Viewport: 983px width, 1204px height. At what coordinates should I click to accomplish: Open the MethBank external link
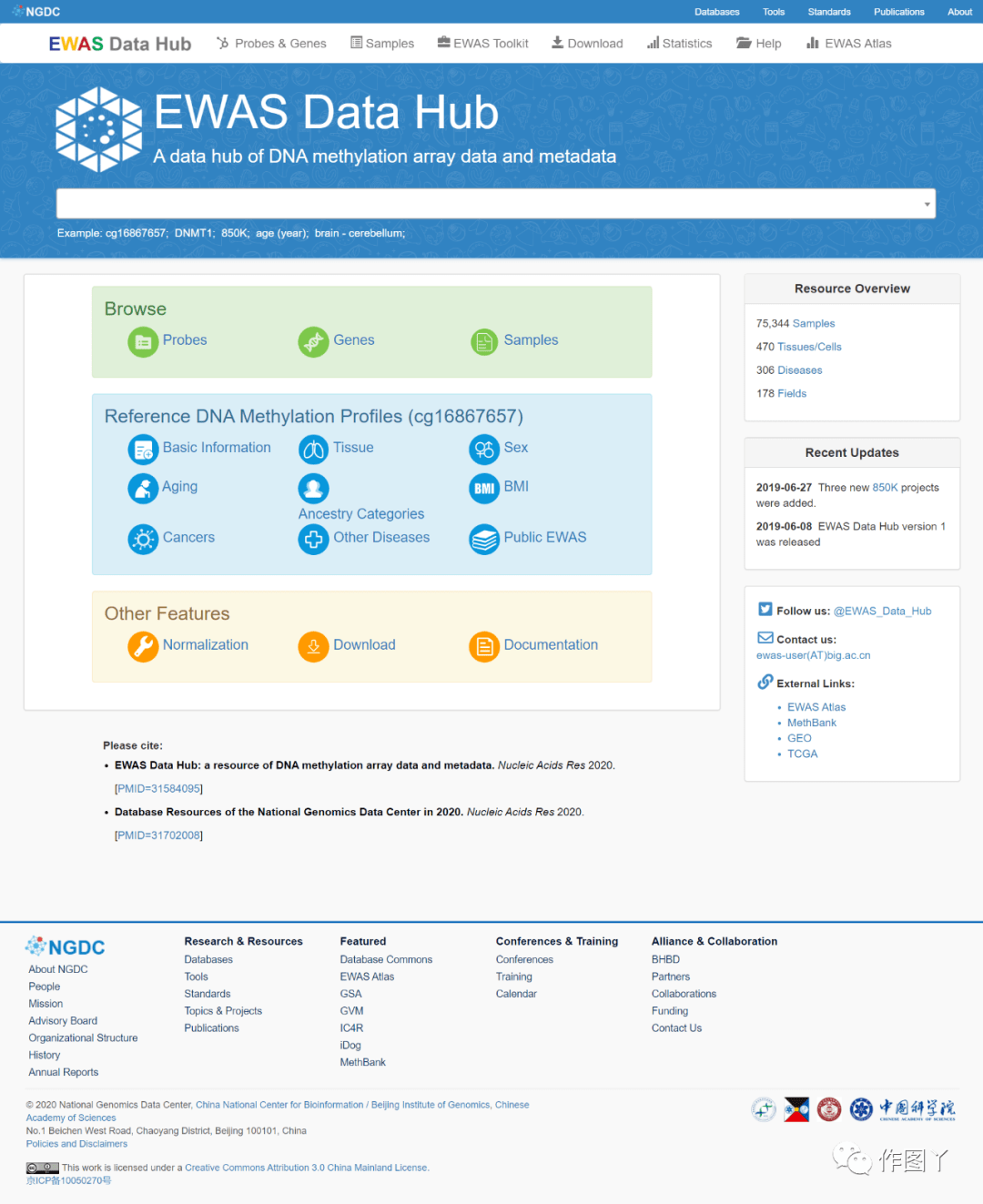point(811,723)
